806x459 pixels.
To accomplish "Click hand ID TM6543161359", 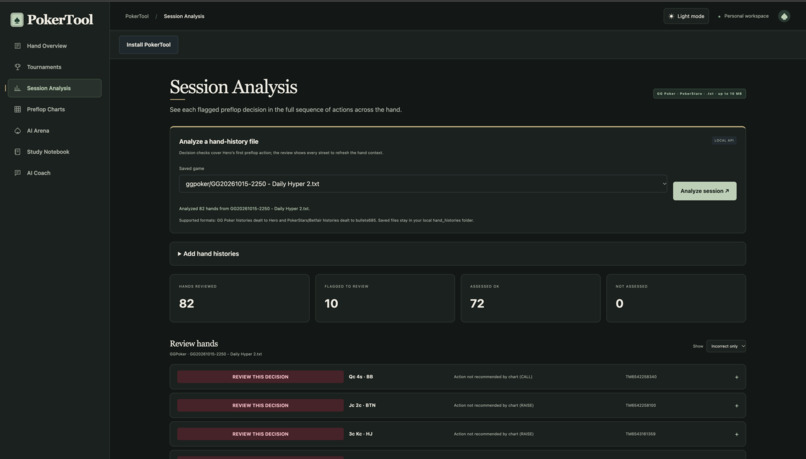I will point(640,434).
